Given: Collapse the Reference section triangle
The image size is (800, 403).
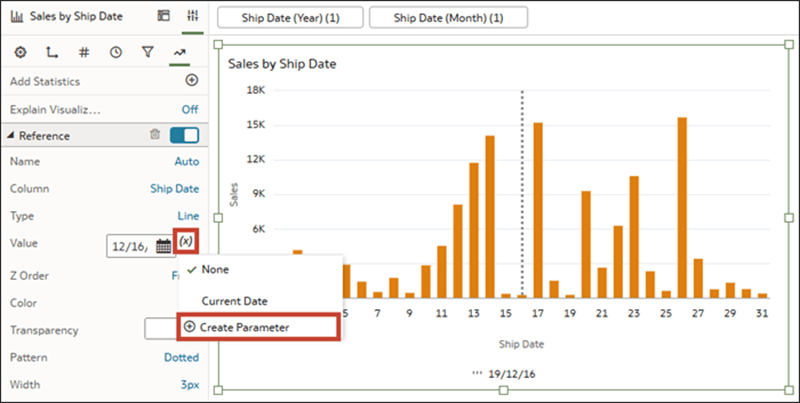Looking at the screenshot, I should (x=11, y=136).
